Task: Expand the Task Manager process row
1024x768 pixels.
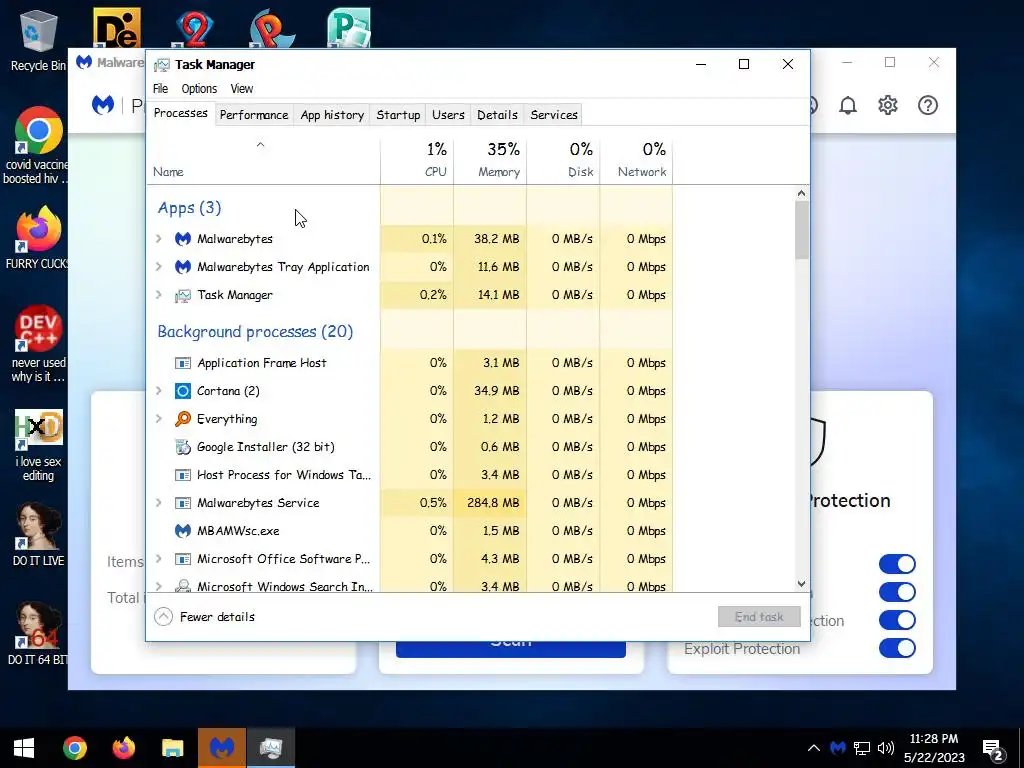Action: pos(159,295)
